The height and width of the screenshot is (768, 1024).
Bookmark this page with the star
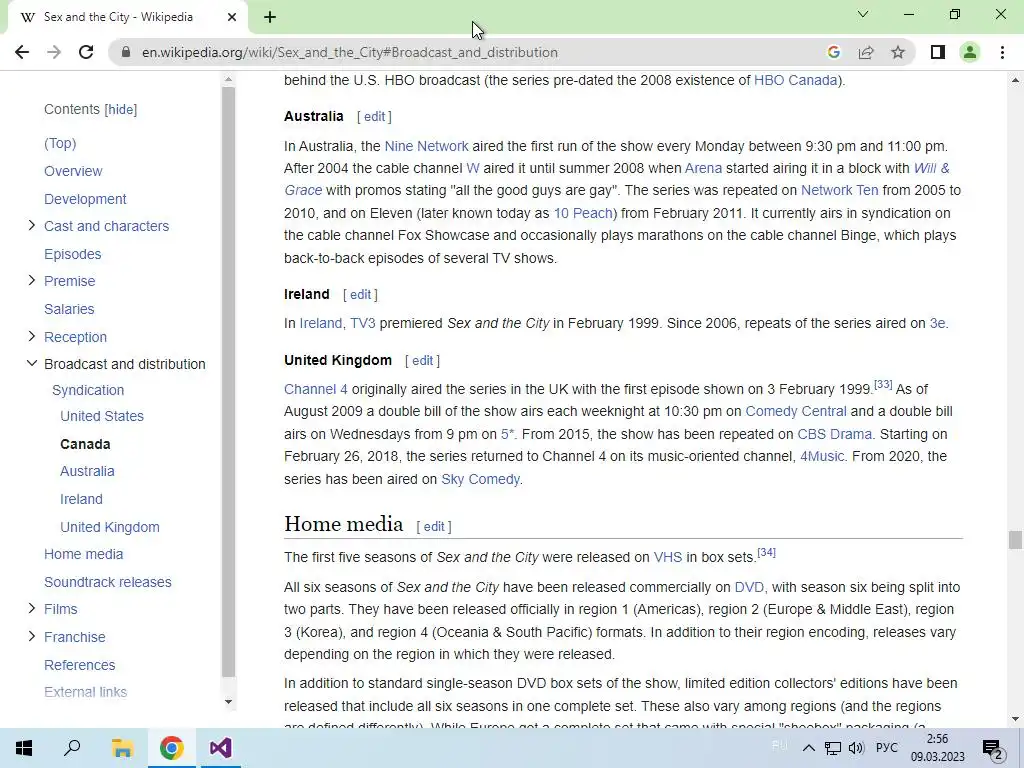(x=898, y=52)
